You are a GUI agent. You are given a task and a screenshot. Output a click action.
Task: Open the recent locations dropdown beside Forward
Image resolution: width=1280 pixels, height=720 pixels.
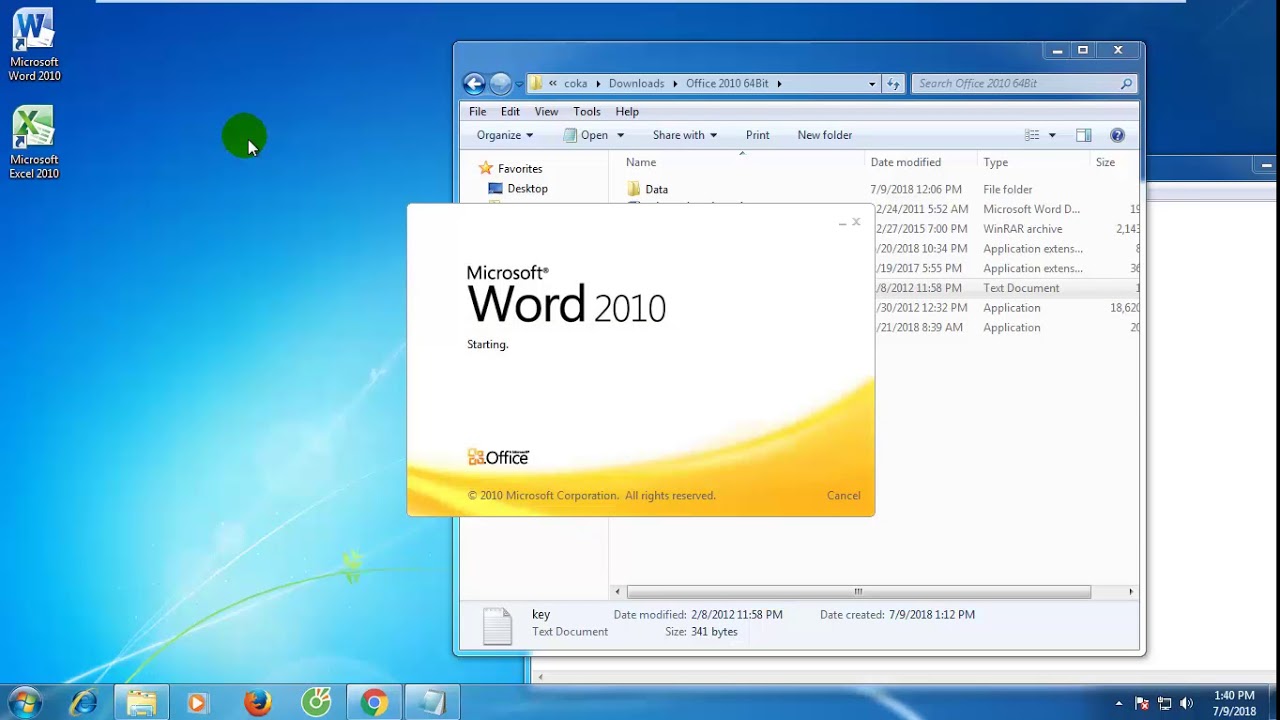click(x=519, y=84)
